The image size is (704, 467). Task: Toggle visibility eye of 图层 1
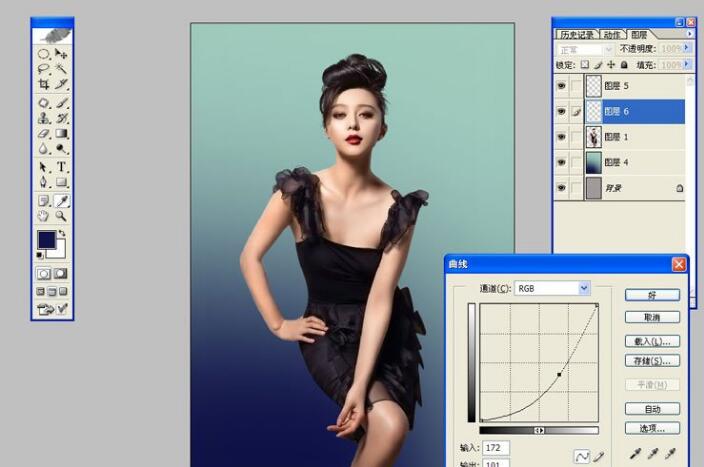click(561, 137)
